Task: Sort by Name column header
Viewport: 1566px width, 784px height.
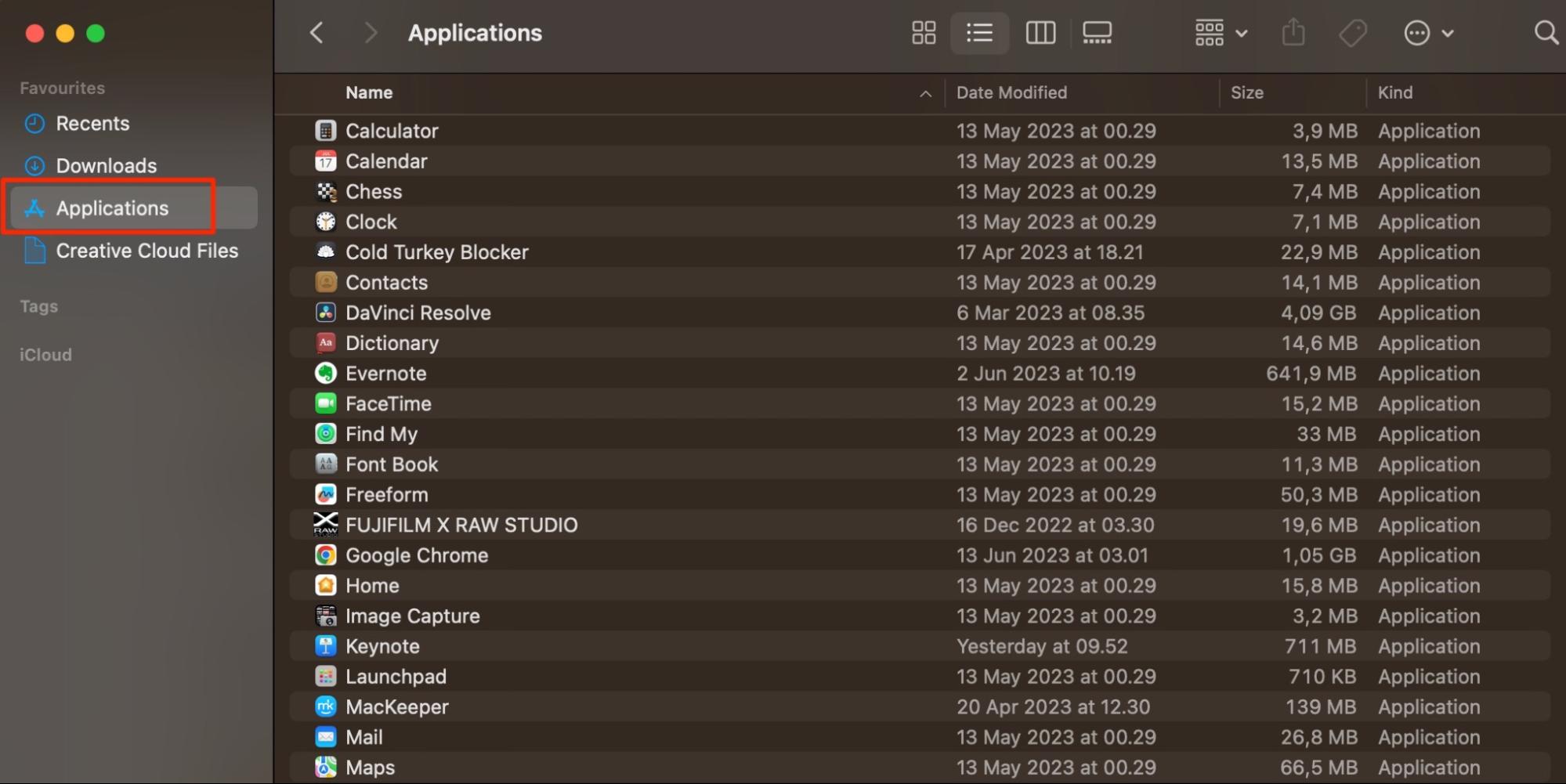Action: [369, 92]
